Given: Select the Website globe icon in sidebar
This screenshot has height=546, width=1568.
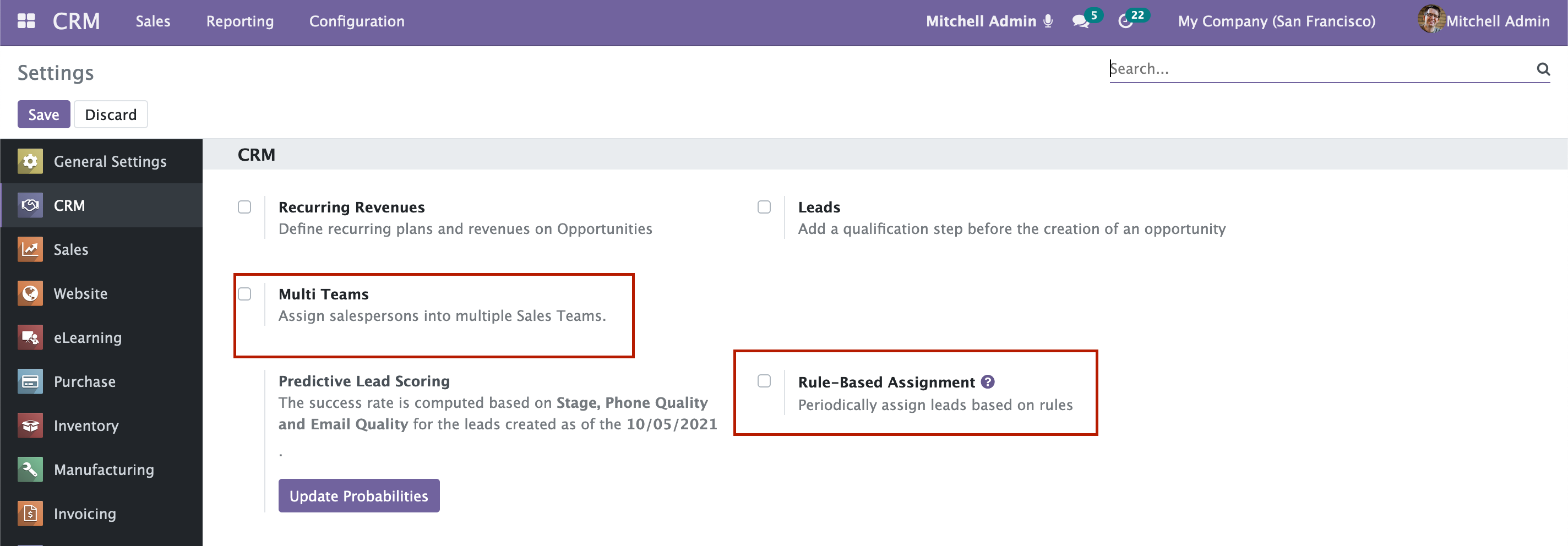Looking at the screenshot, I should point(30,293).
